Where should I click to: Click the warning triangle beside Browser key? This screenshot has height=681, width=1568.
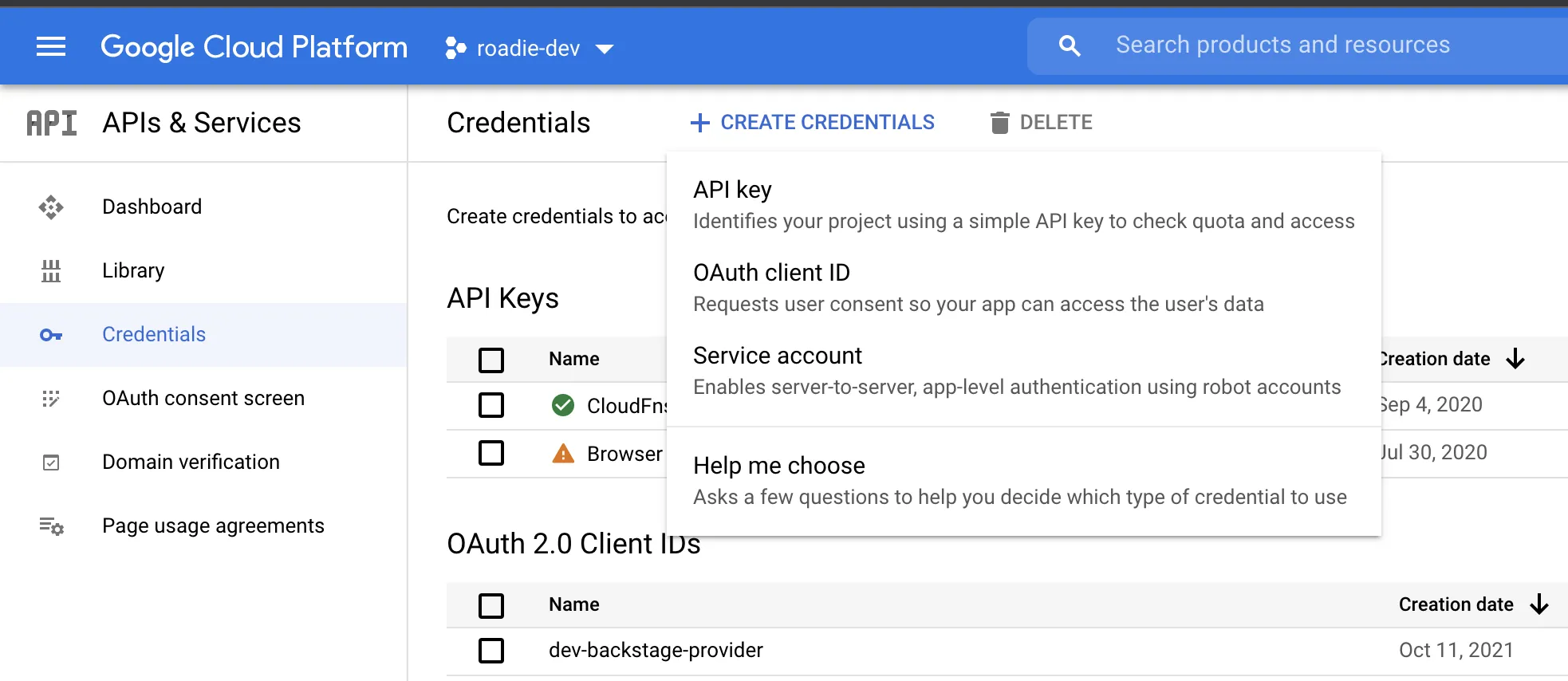point(563,453)
